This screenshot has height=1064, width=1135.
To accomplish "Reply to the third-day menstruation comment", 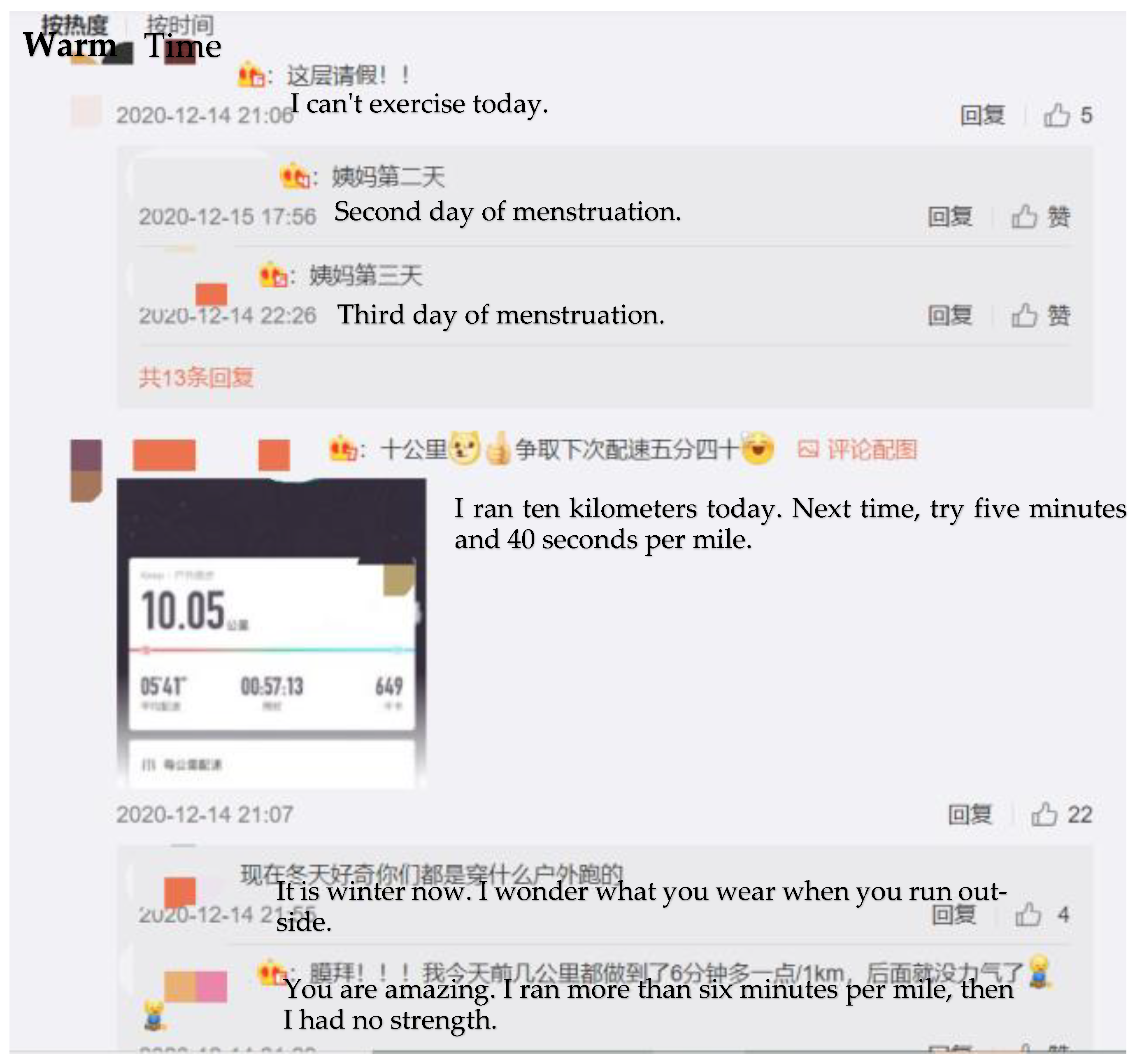I will pyautogui.click(x=950, y=315).
